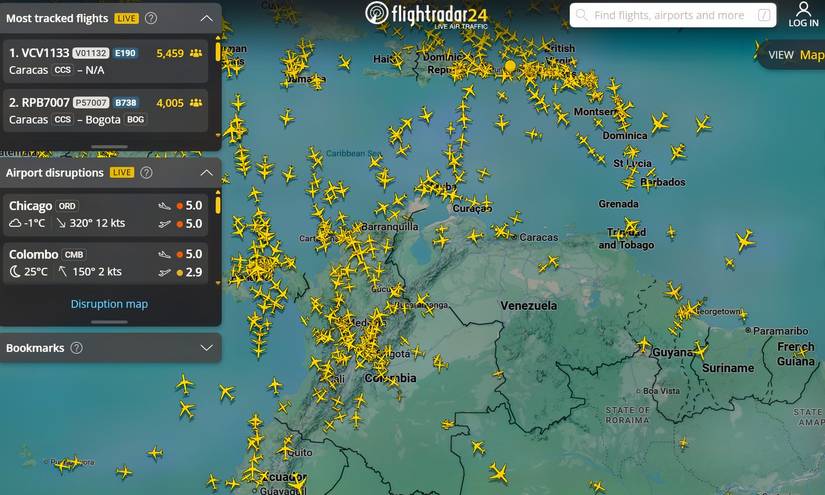The width and height of the screenshot is (825, 495).
Task: Click resize handle under Most tracked flights
Action: click(109, 147)
